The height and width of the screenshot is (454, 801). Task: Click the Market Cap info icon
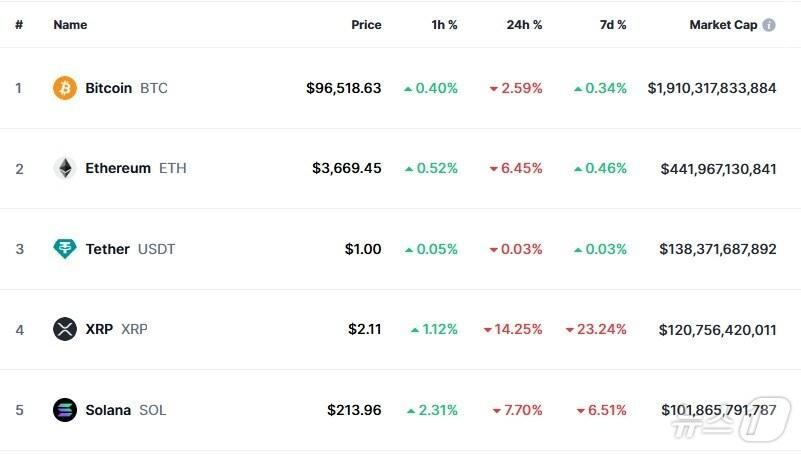point(769,25)
